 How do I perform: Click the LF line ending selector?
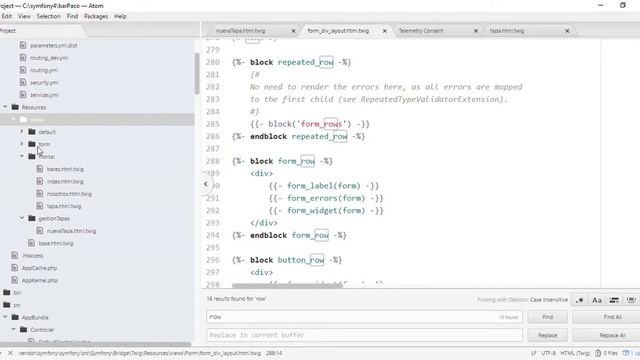pos(533,353)
